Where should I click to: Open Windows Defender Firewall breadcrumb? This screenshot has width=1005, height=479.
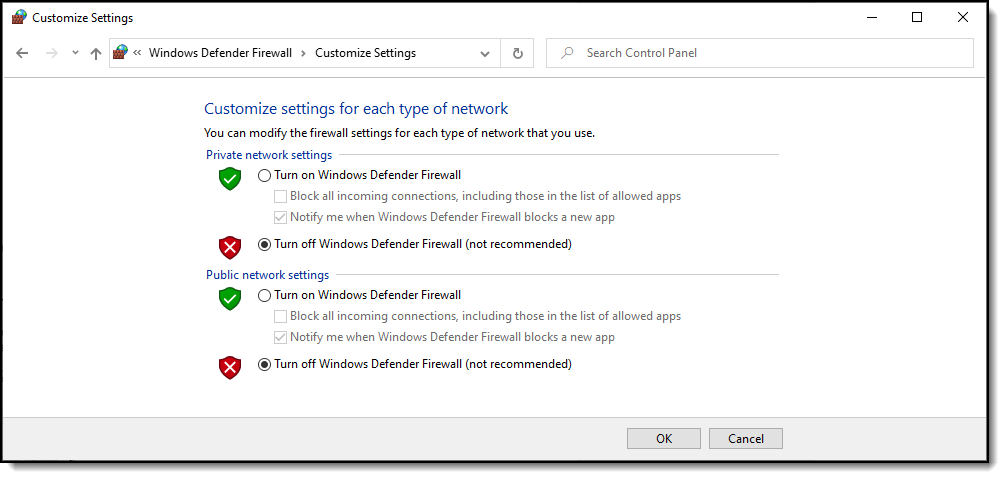(220, 53)
